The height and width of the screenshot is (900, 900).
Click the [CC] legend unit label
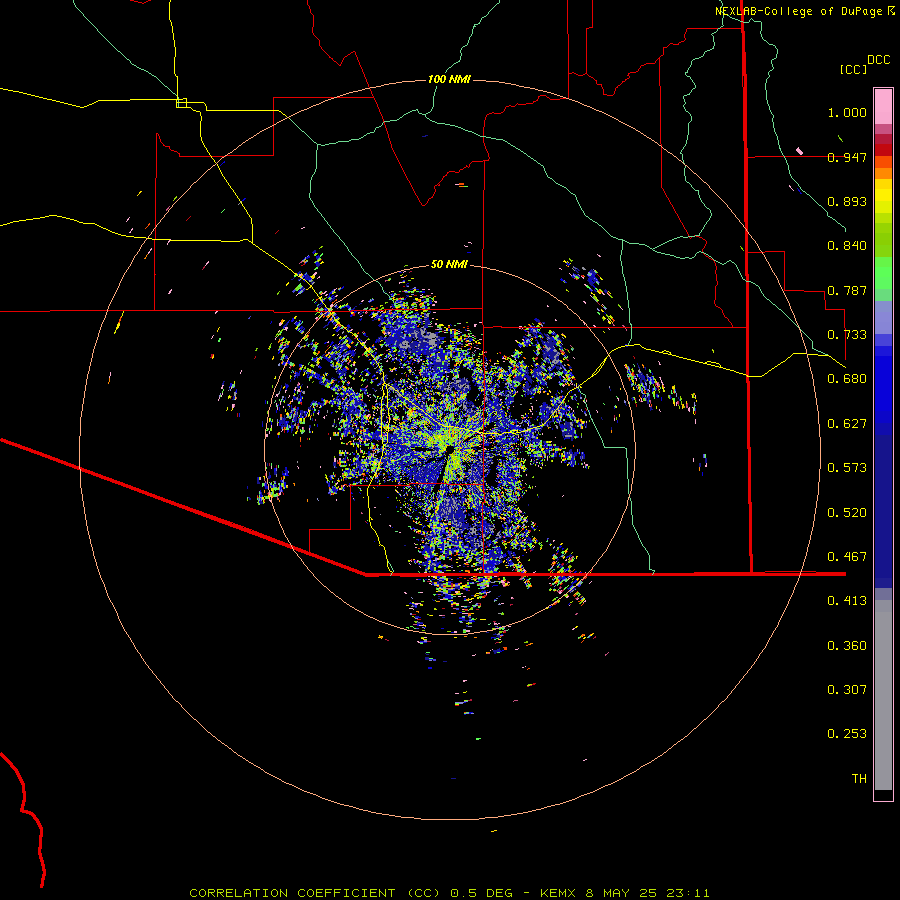(853, 69)
